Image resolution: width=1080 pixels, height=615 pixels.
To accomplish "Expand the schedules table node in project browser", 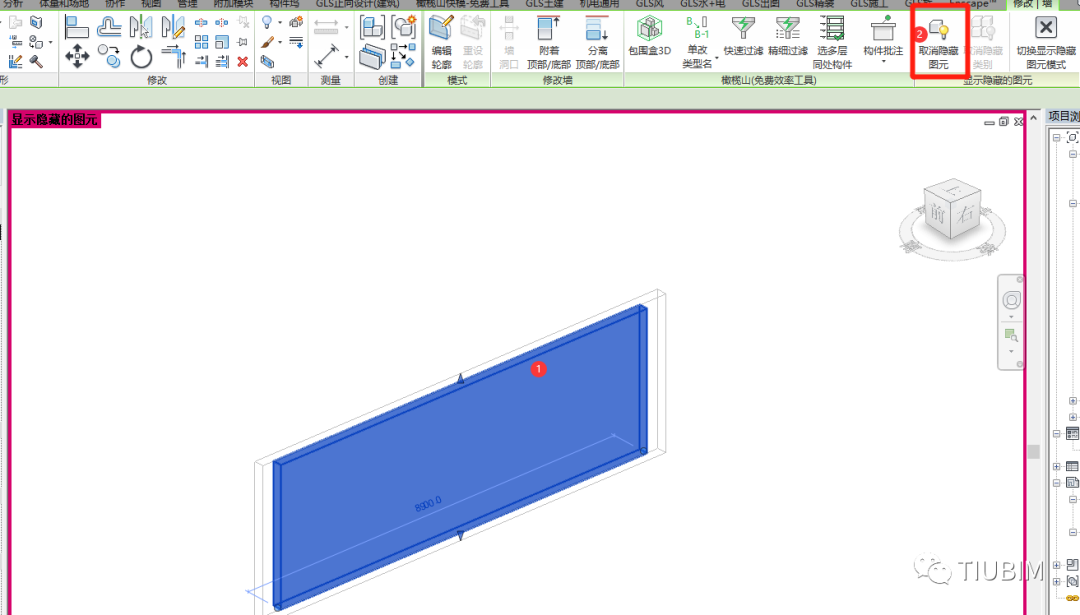I will point(1057,467).
